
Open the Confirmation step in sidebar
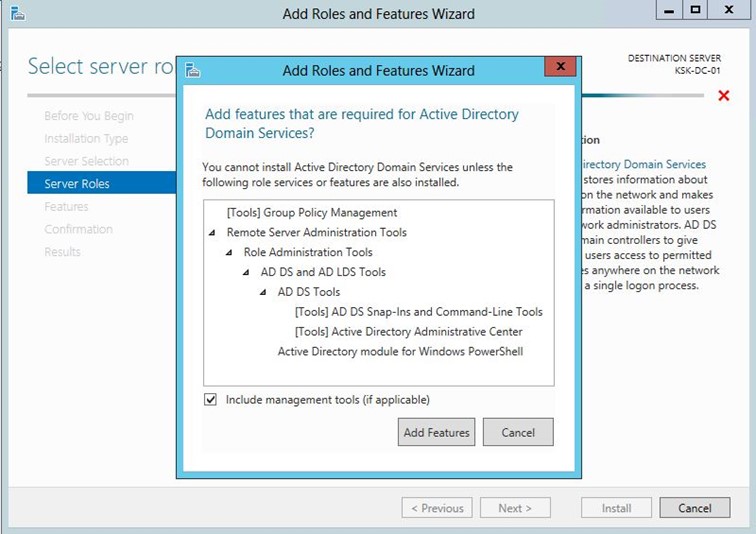[78, 229]
